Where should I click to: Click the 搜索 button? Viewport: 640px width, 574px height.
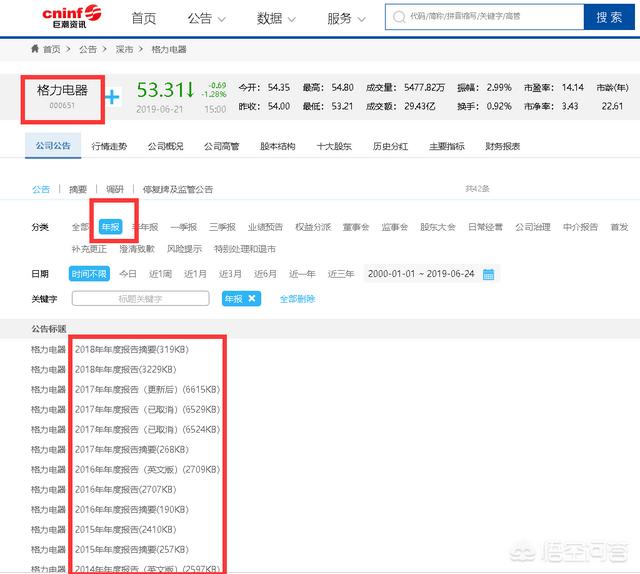point(609,17)
